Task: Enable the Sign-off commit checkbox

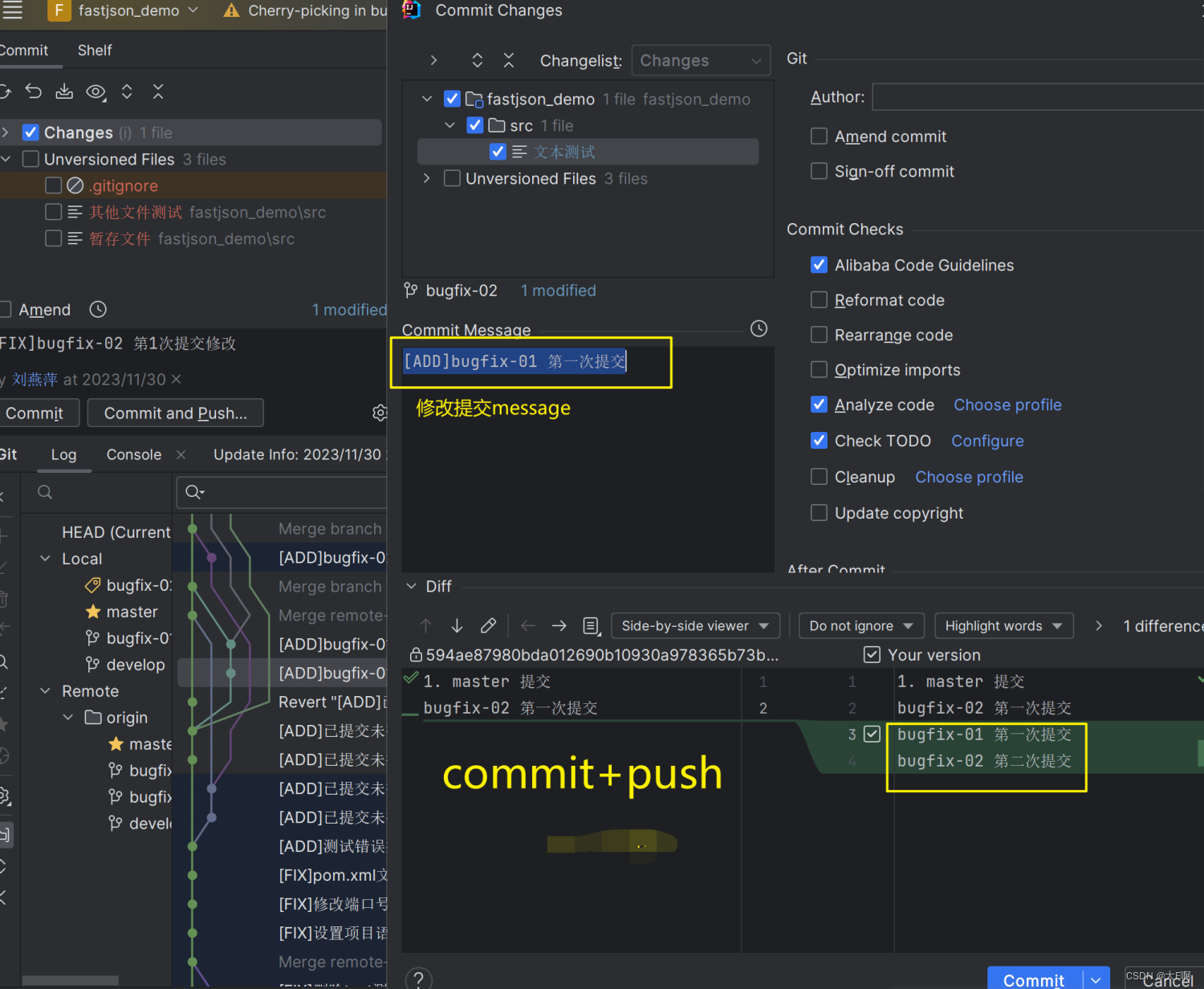Action: tap(819, 171)
